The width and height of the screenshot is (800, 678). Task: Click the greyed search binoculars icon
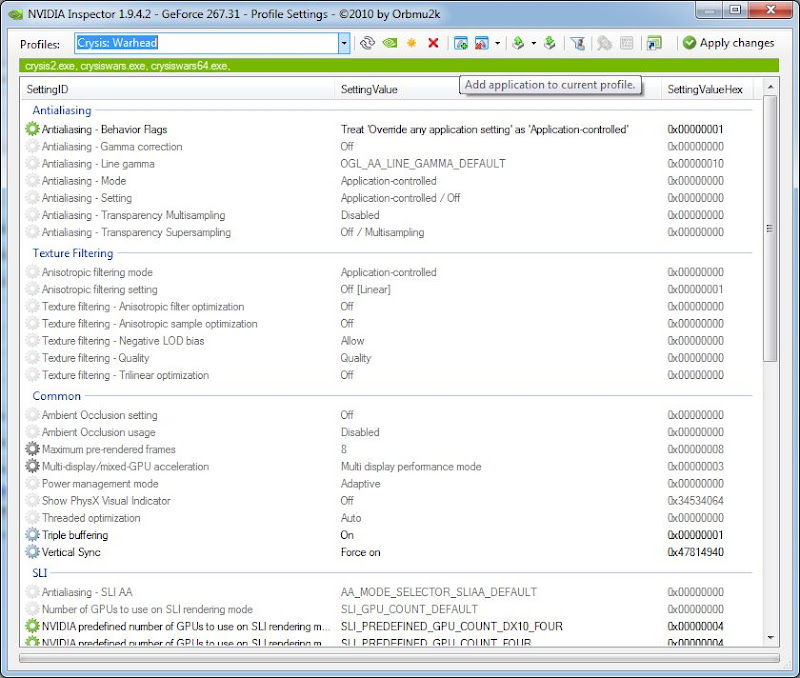pos(605,43)
